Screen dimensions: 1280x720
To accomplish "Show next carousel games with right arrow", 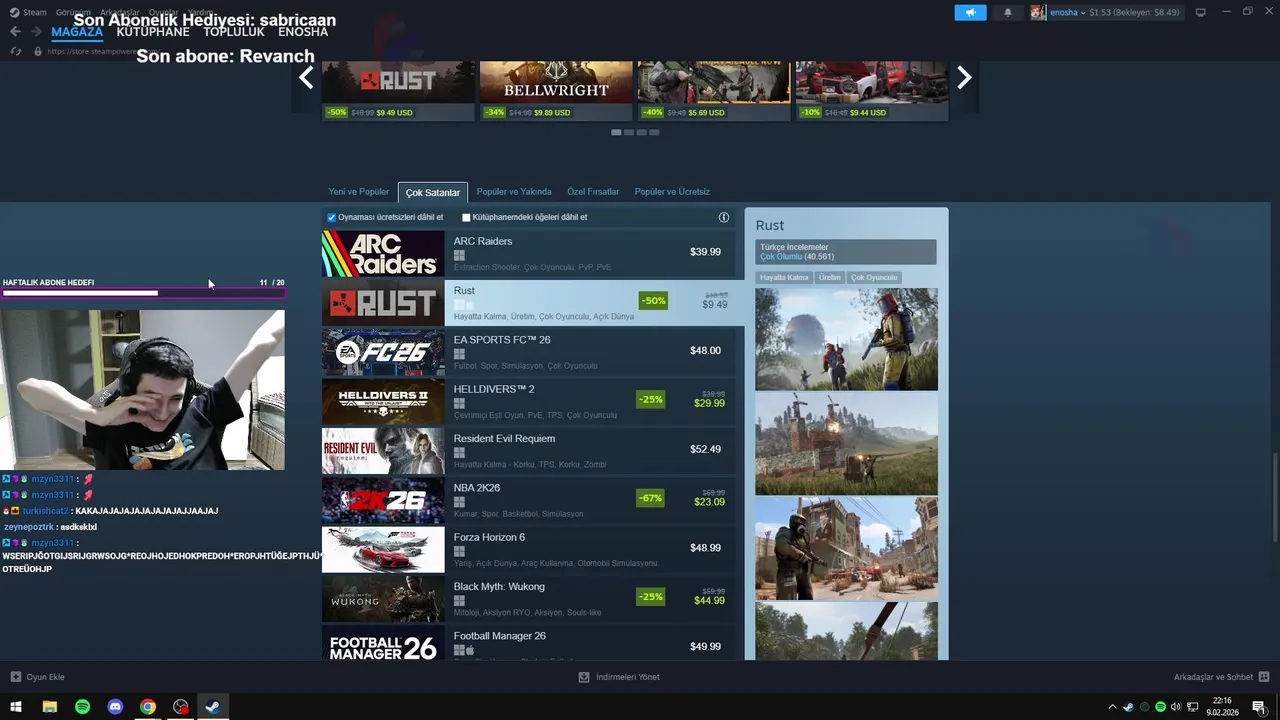I will coord(964,77).
